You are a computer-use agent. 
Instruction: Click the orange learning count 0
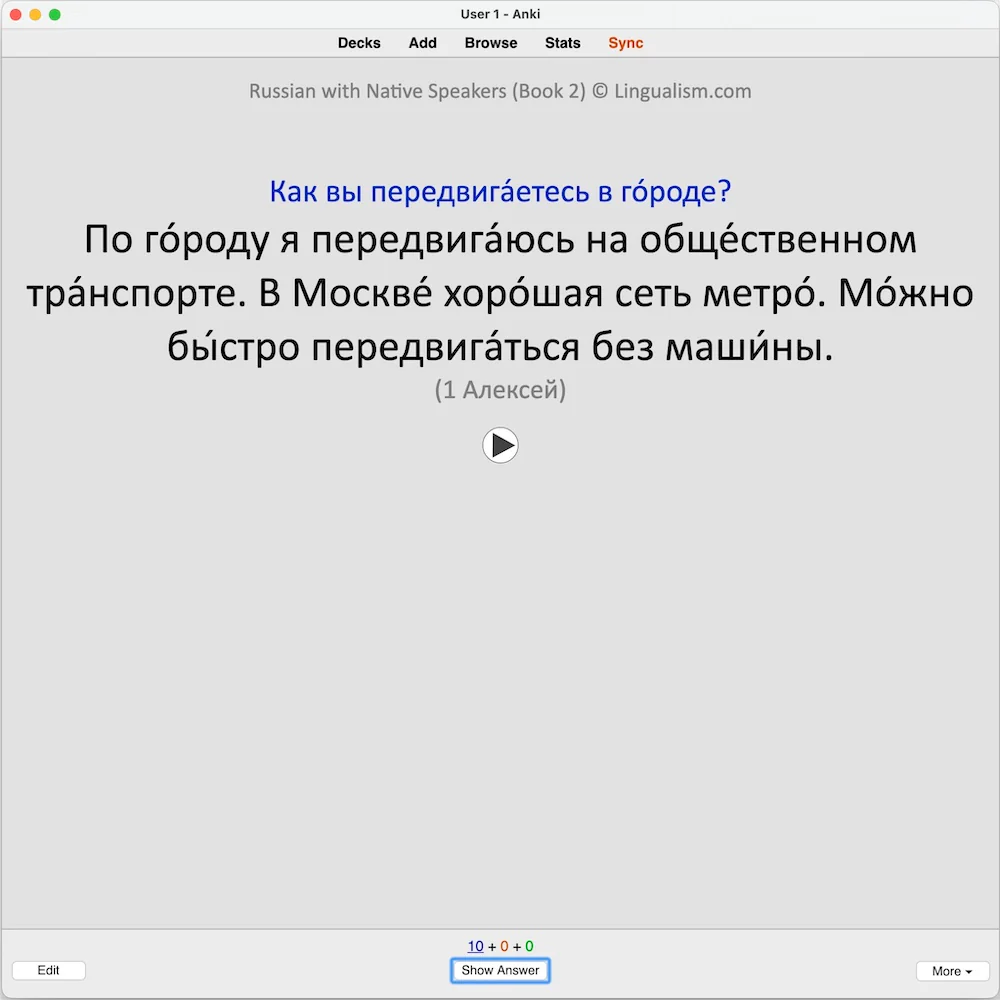tap(504, 946)
